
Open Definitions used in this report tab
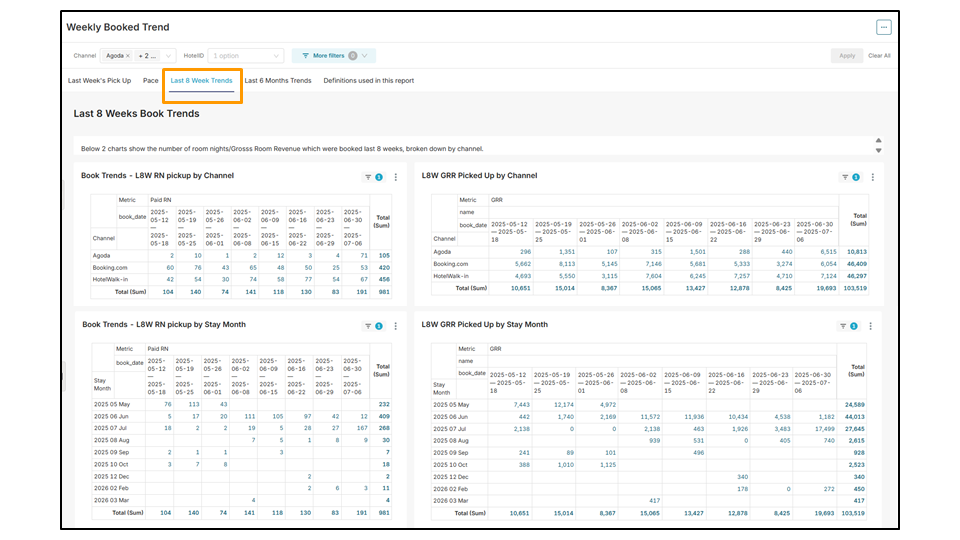pos(369,81)
